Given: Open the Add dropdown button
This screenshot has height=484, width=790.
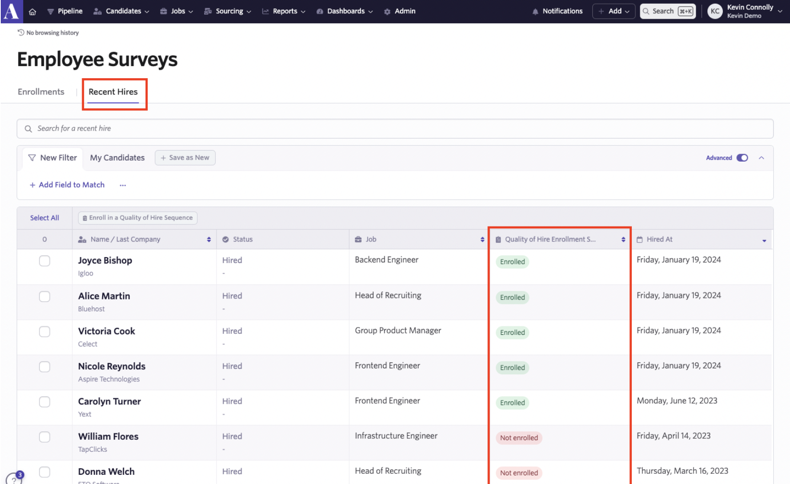Looking at the screenshot, I should (x=614, y=11).
